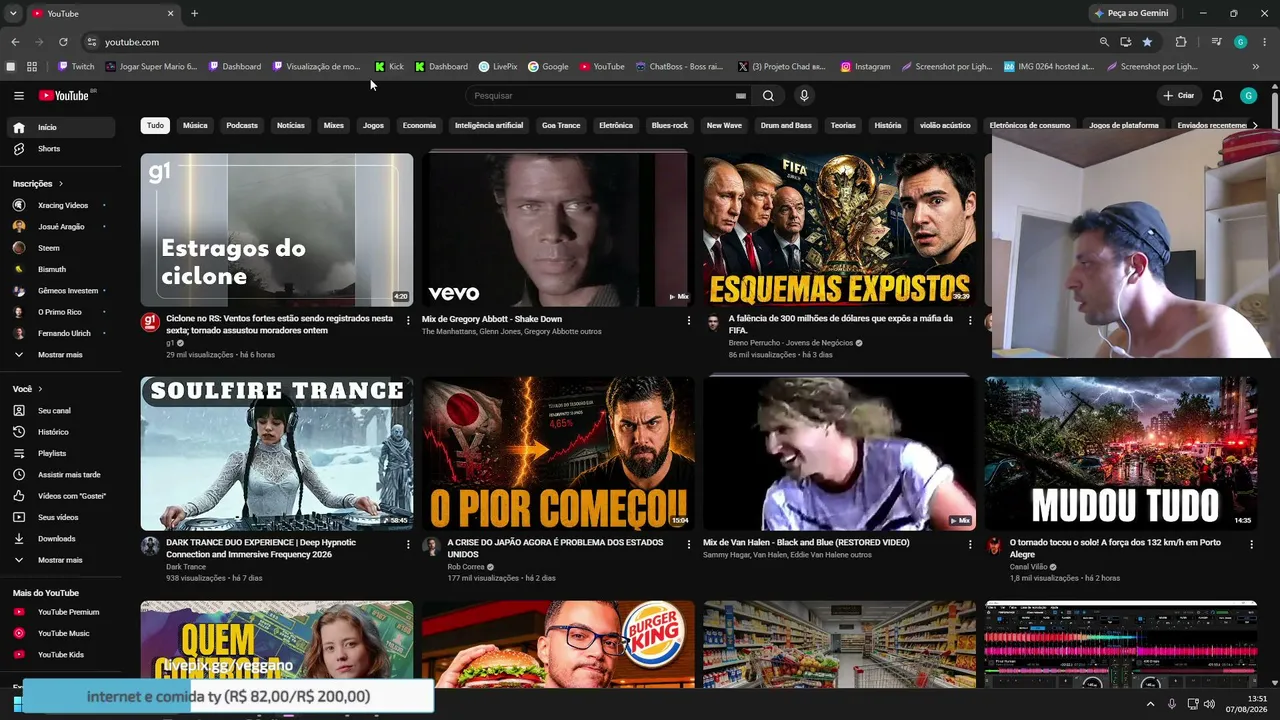
Task: Open the Instagram bookmark
Action: point(865,67)
